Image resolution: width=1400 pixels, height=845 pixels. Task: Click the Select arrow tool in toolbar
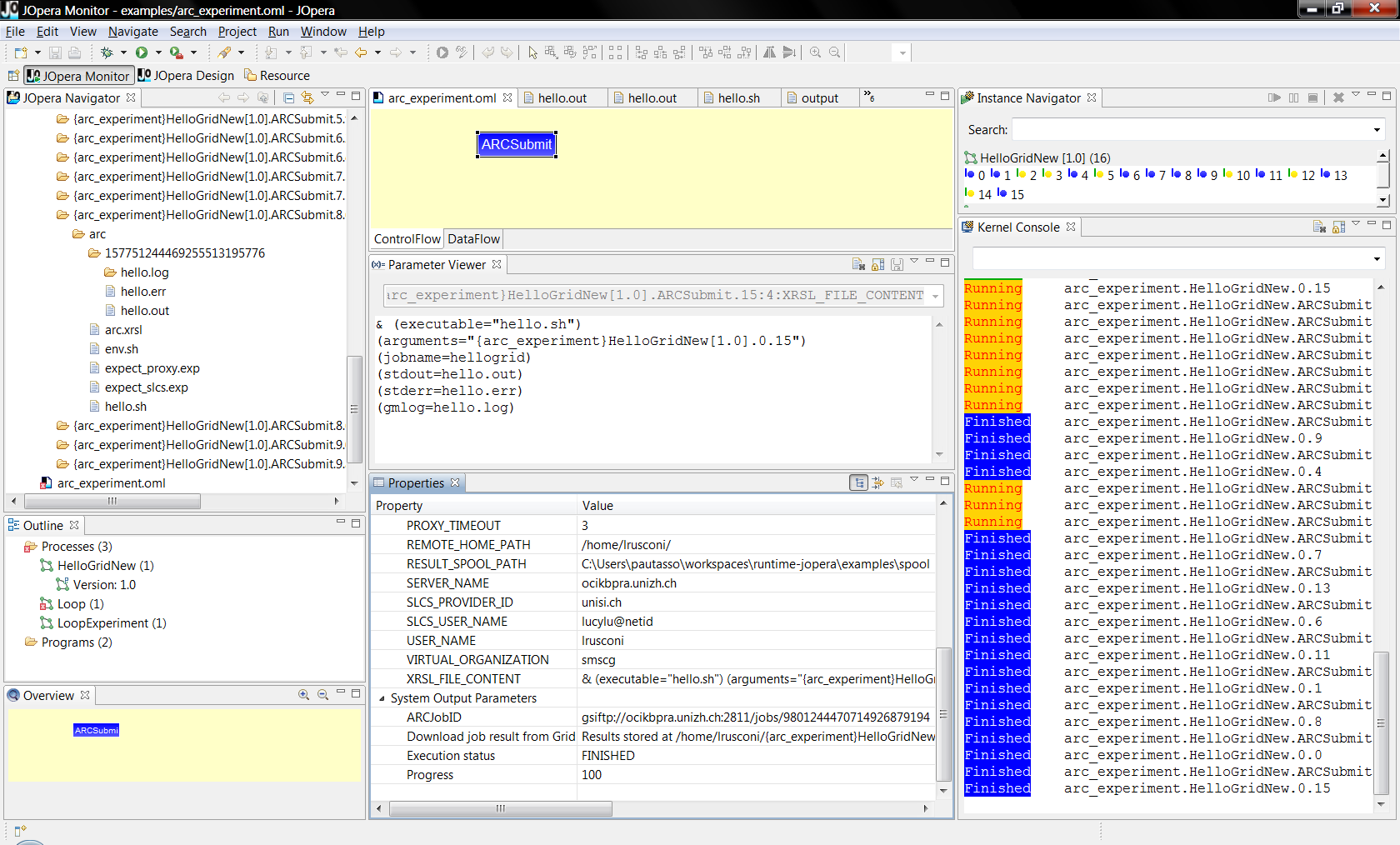pos(532,52)
